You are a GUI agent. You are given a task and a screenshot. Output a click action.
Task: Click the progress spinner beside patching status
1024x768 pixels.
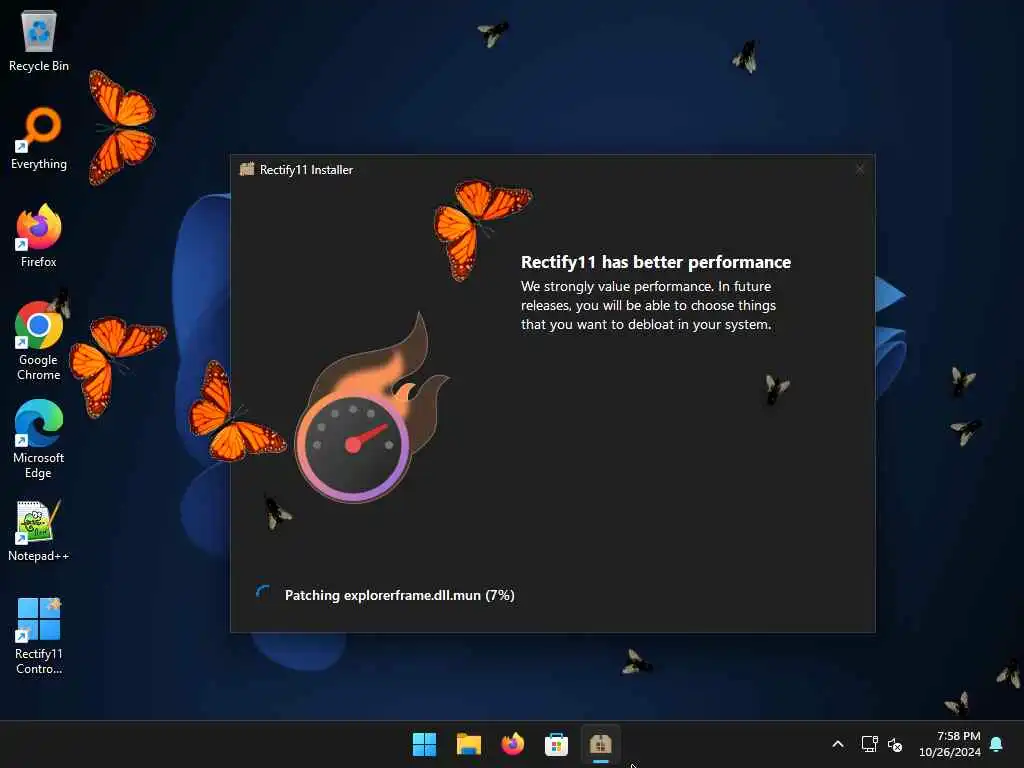[x=263, y=593]
